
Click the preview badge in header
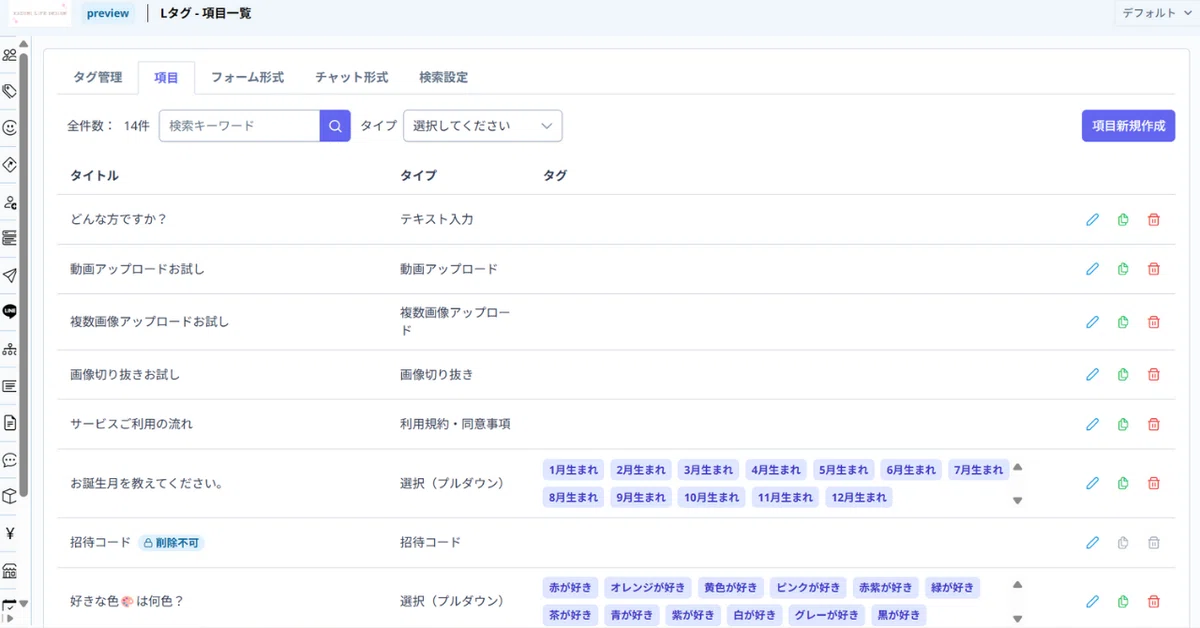(x=108, y=13)
